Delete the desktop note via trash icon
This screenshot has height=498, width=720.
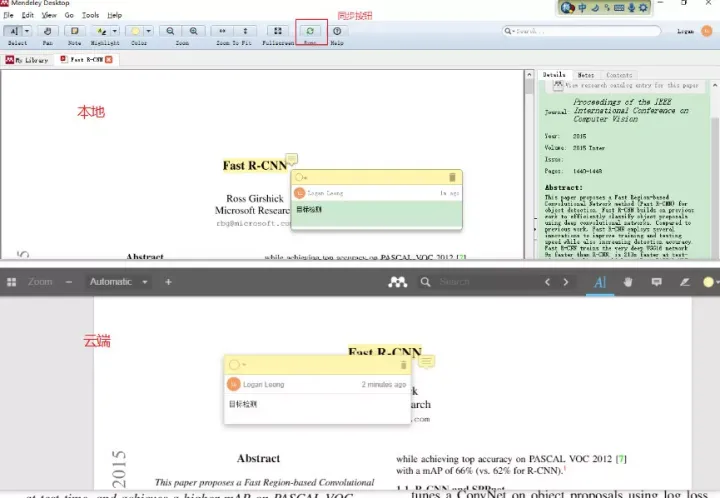(452, 177)
